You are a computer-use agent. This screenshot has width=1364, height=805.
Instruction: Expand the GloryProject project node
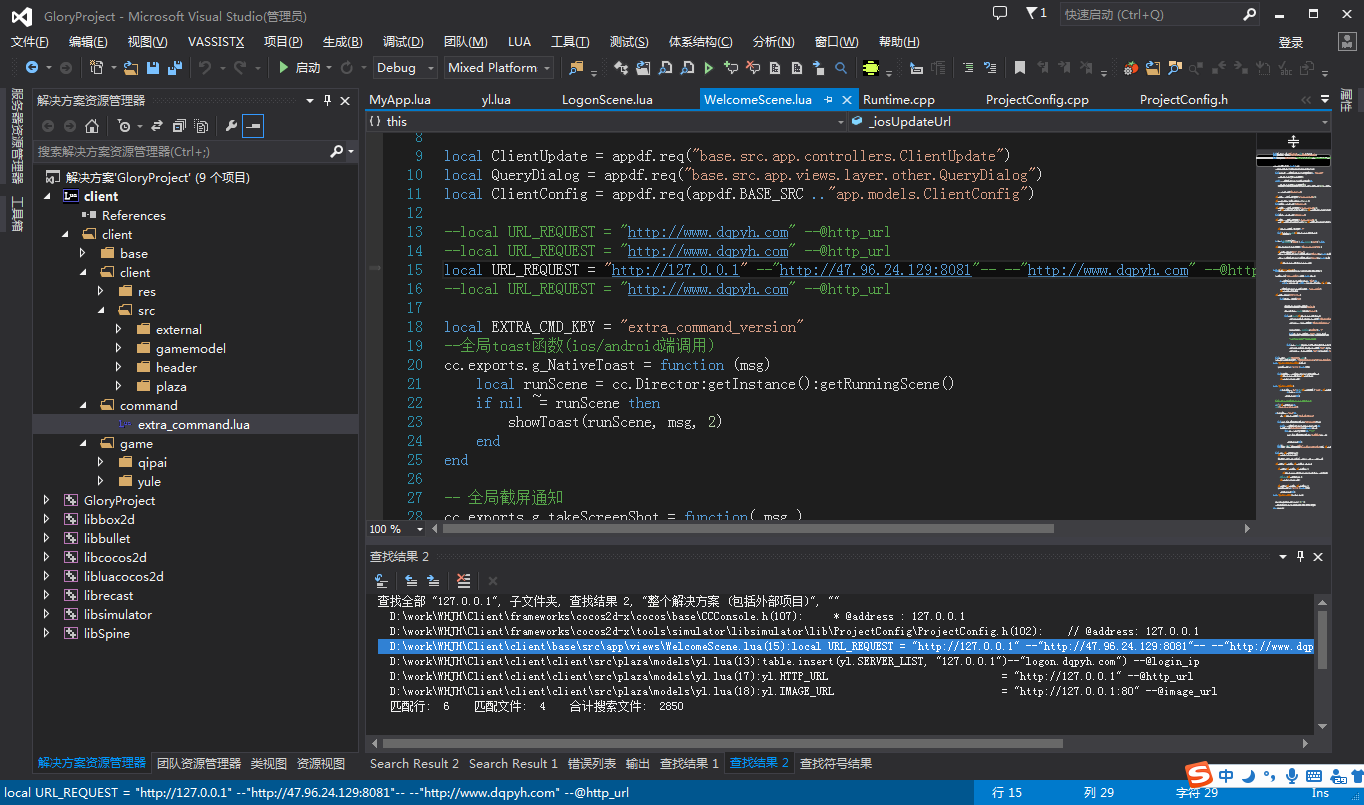tap(47, 501)
